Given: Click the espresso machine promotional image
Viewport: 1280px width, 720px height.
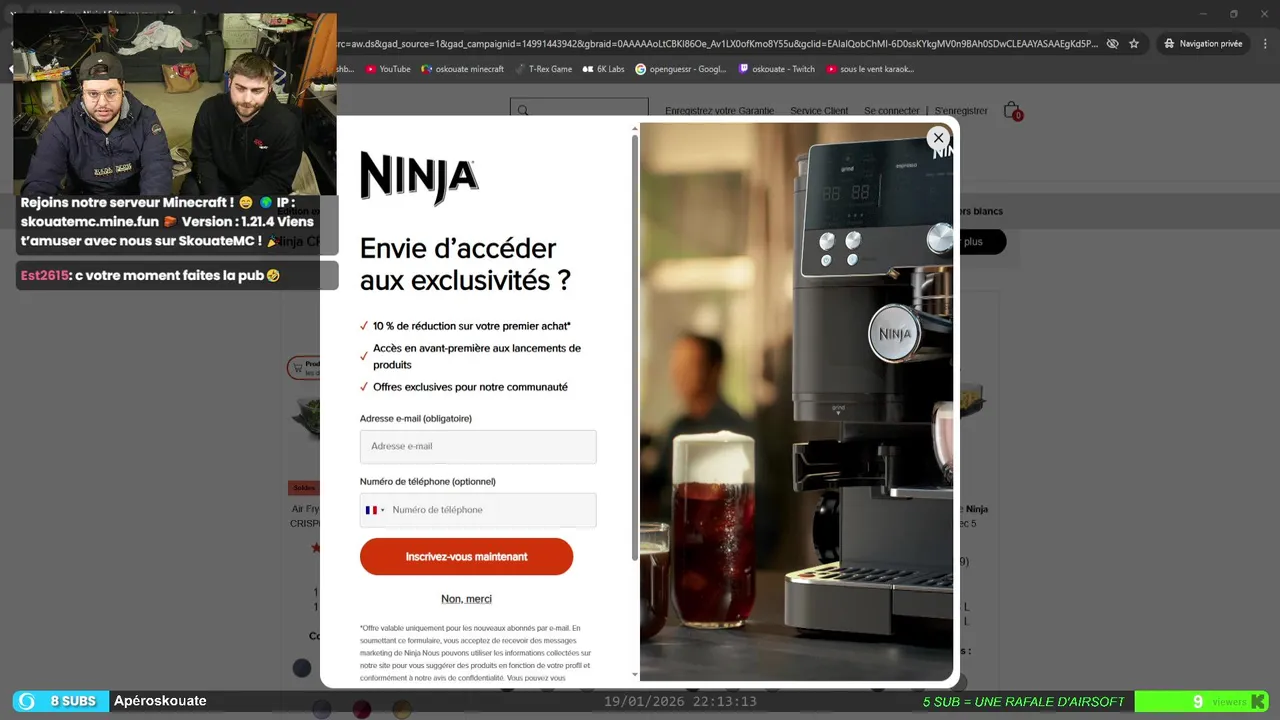Looking at the screenshot, I should [796, 402].
